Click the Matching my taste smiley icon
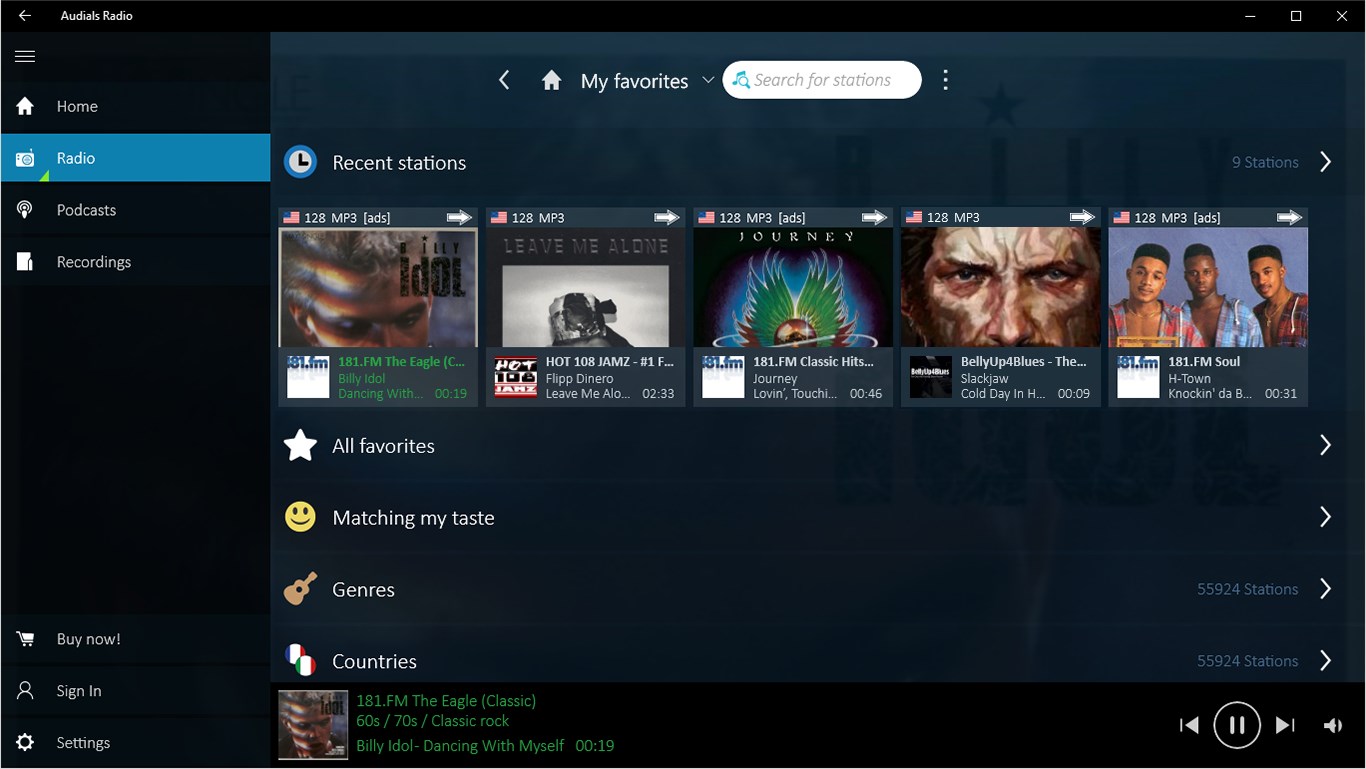 [300, 517]
